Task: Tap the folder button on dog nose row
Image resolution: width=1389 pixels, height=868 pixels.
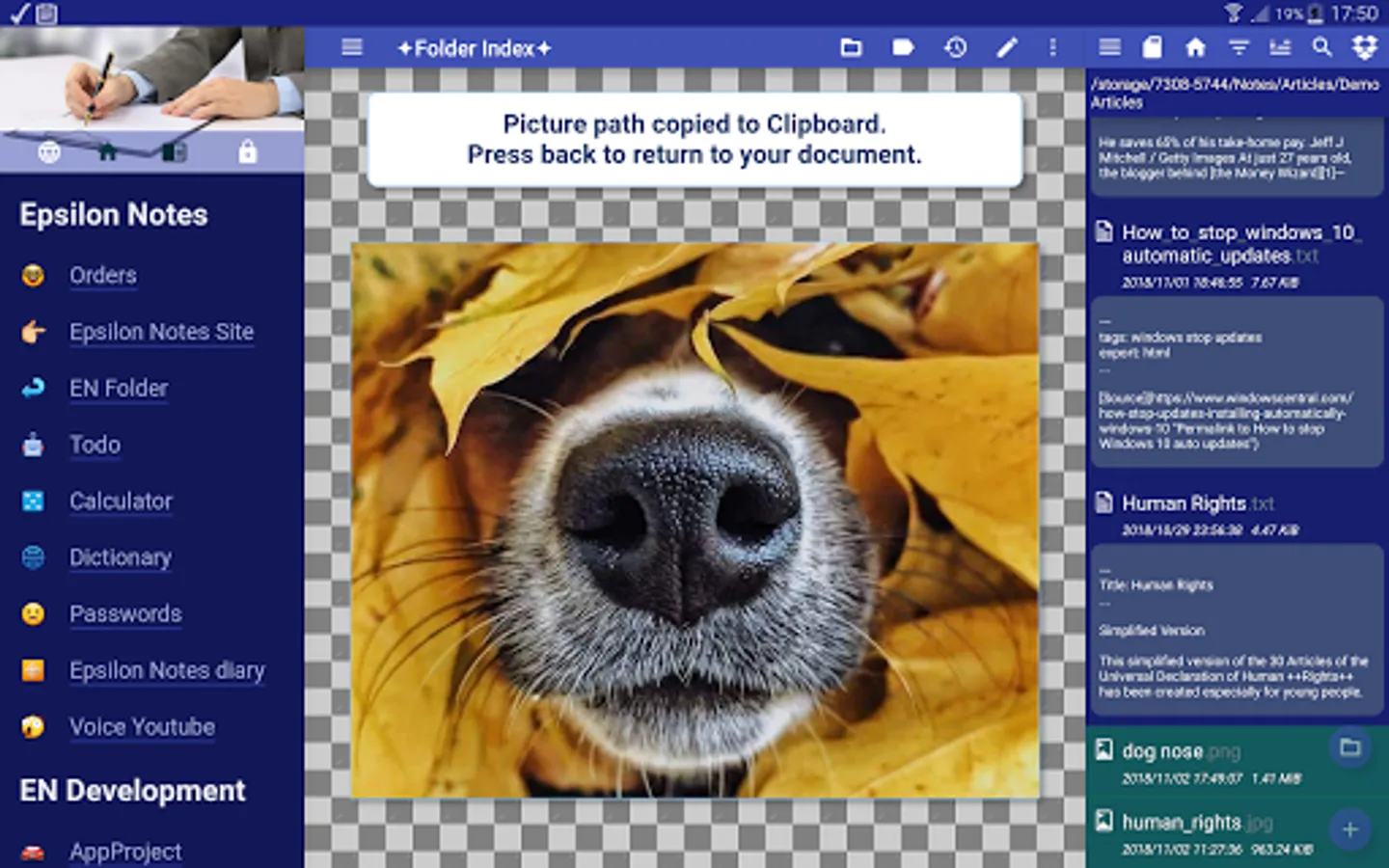Action: pyautogui.click(x=1350, y=747)
